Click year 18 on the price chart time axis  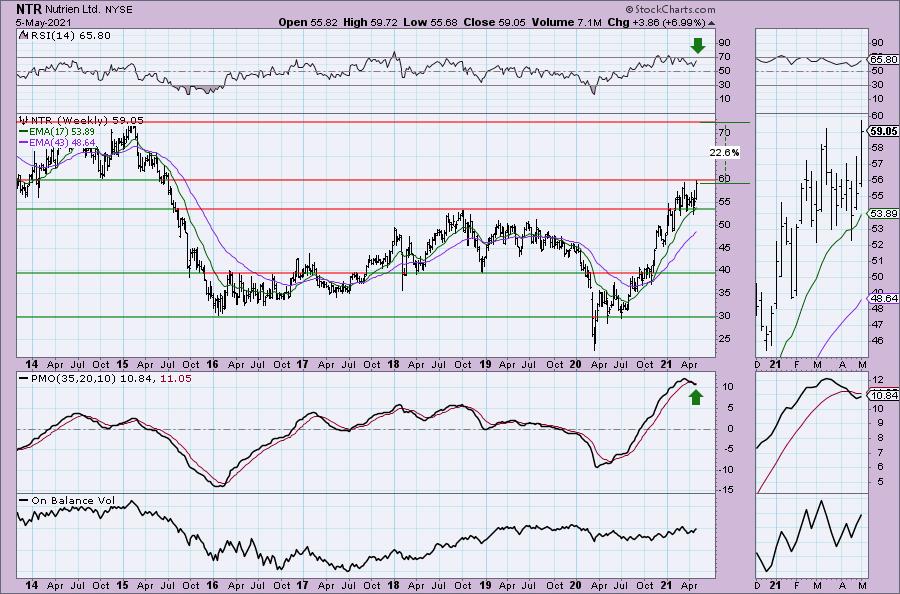(x=393, y=364)
